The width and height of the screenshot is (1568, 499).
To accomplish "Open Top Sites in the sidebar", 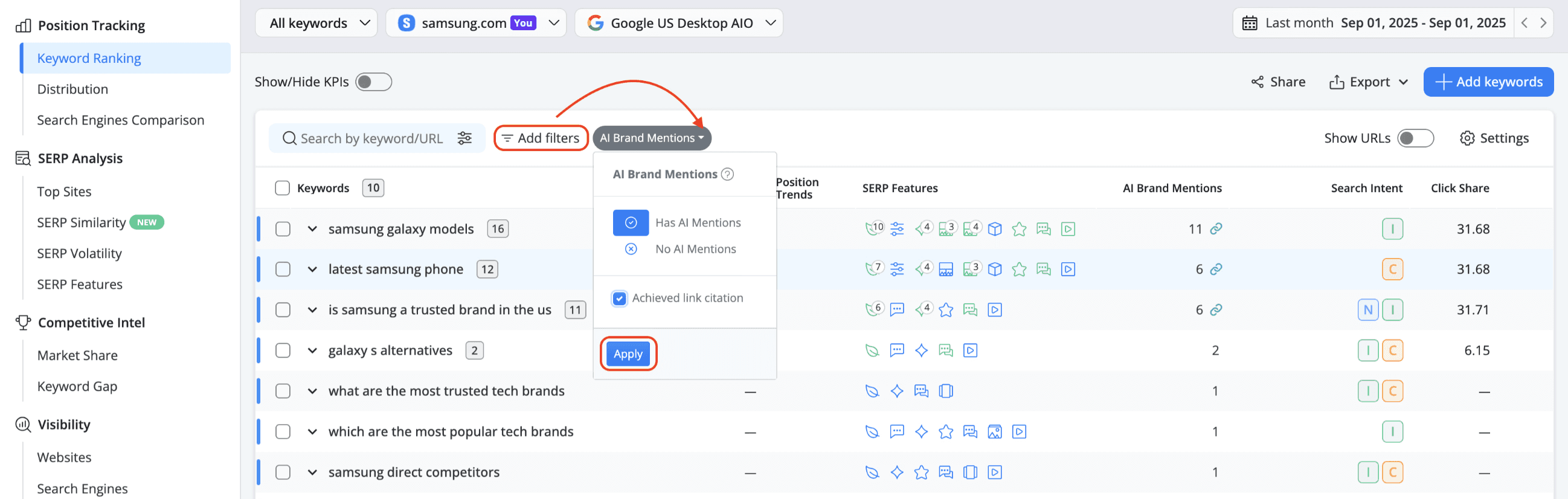I will click(x=64, y=192).
